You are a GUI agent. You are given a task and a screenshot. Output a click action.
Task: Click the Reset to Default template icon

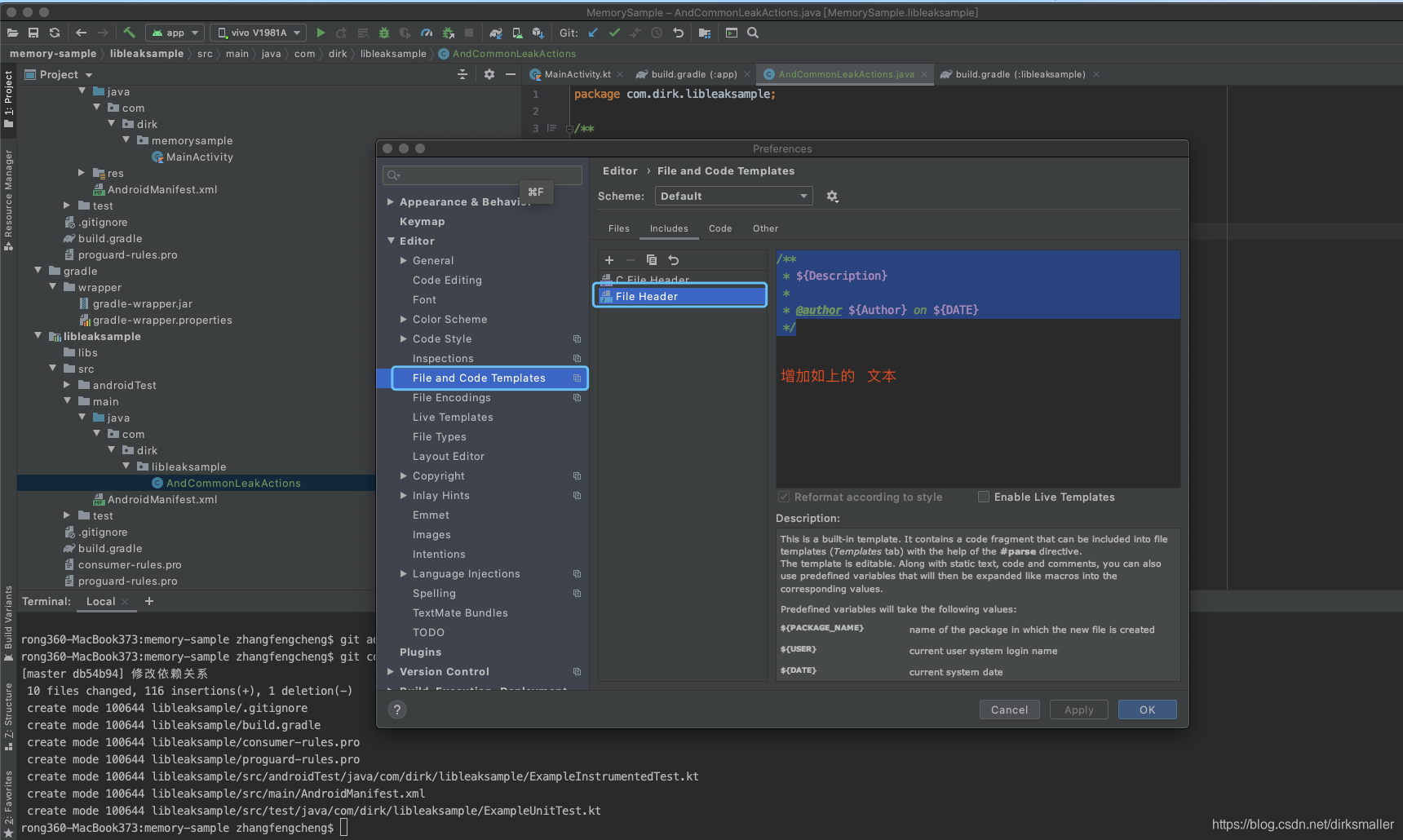coord(674,260)
